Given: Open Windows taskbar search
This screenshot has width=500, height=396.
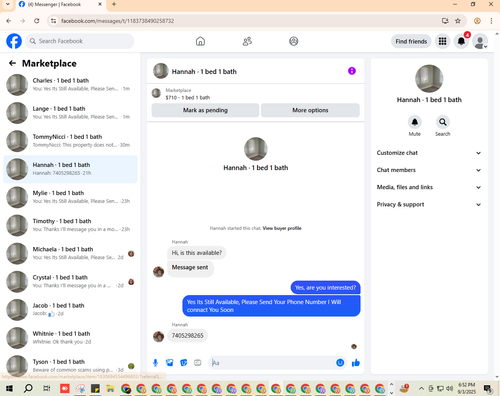Looking at the screenshot, I should click(28, 388).
